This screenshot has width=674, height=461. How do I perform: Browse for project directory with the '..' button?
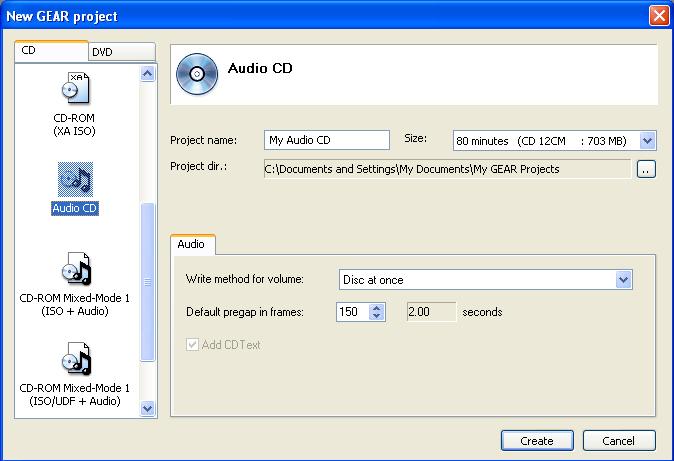(x=646, y=170)
